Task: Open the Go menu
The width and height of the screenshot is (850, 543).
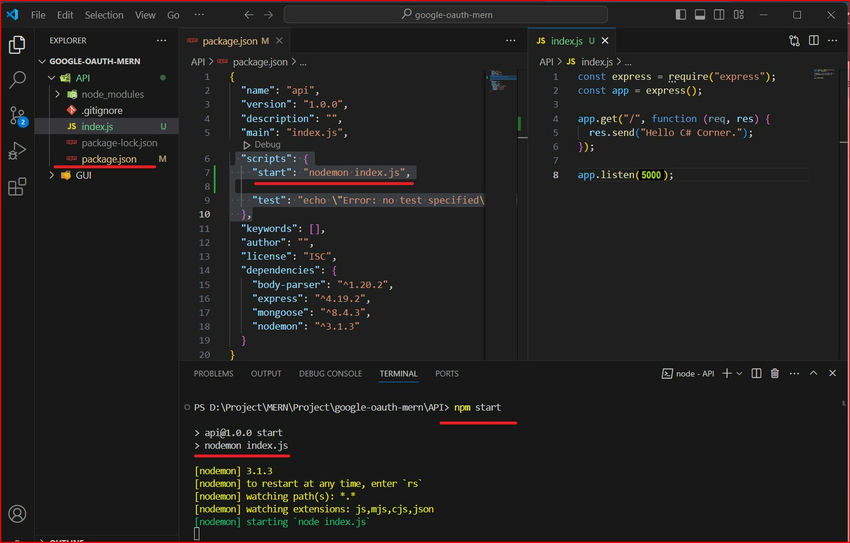Action: (x=173, y=15)
